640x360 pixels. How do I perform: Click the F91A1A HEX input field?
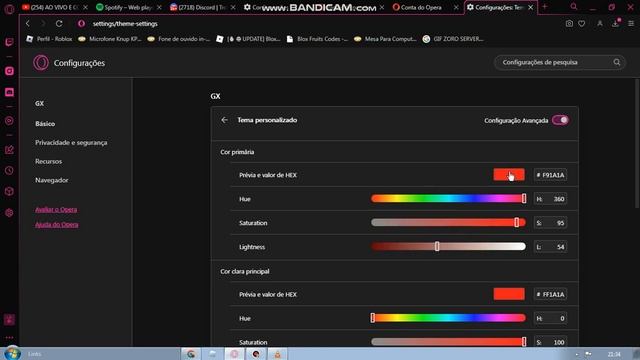point(550,175)
